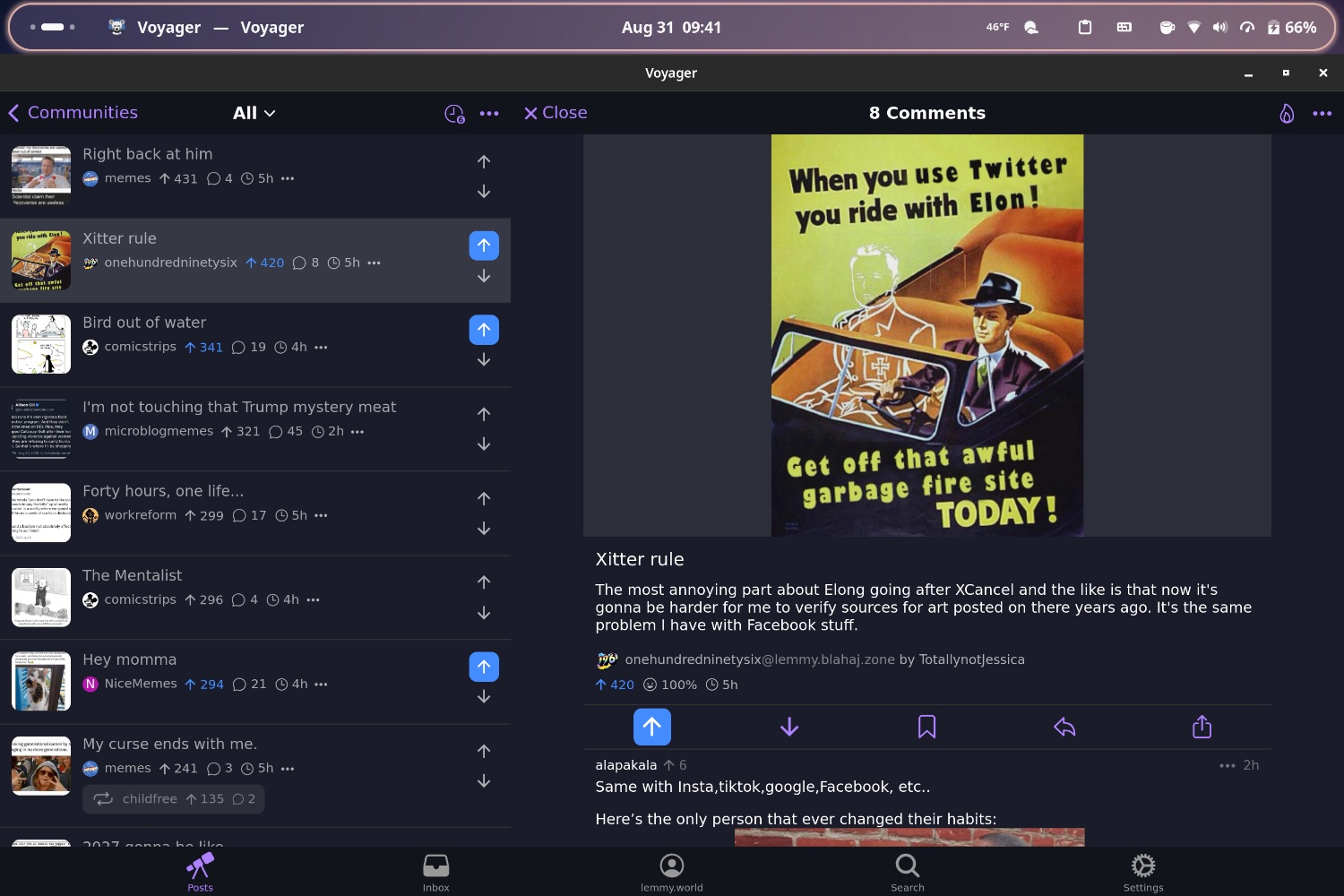
Task: Open the 'Right back at him' thumbnail
Action: click(41, 176)
